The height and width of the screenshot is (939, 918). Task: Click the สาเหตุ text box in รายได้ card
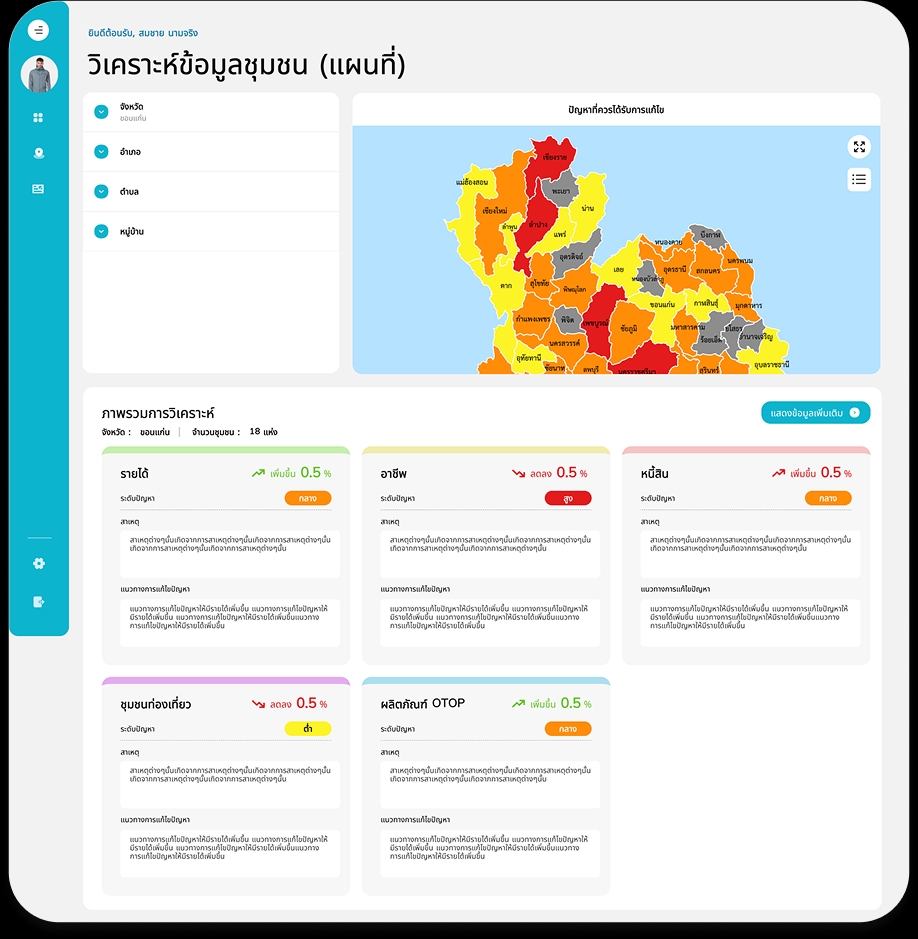(230, 554)
